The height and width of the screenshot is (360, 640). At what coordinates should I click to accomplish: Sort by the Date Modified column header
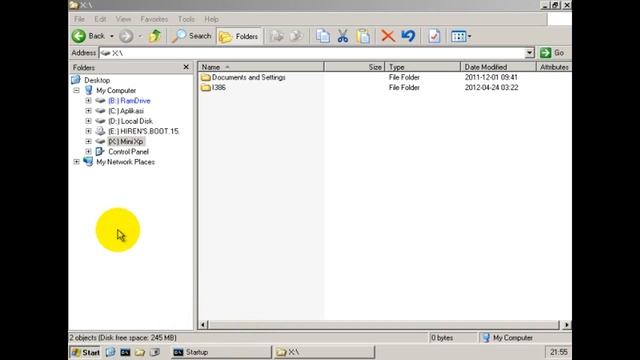(498, 67)
